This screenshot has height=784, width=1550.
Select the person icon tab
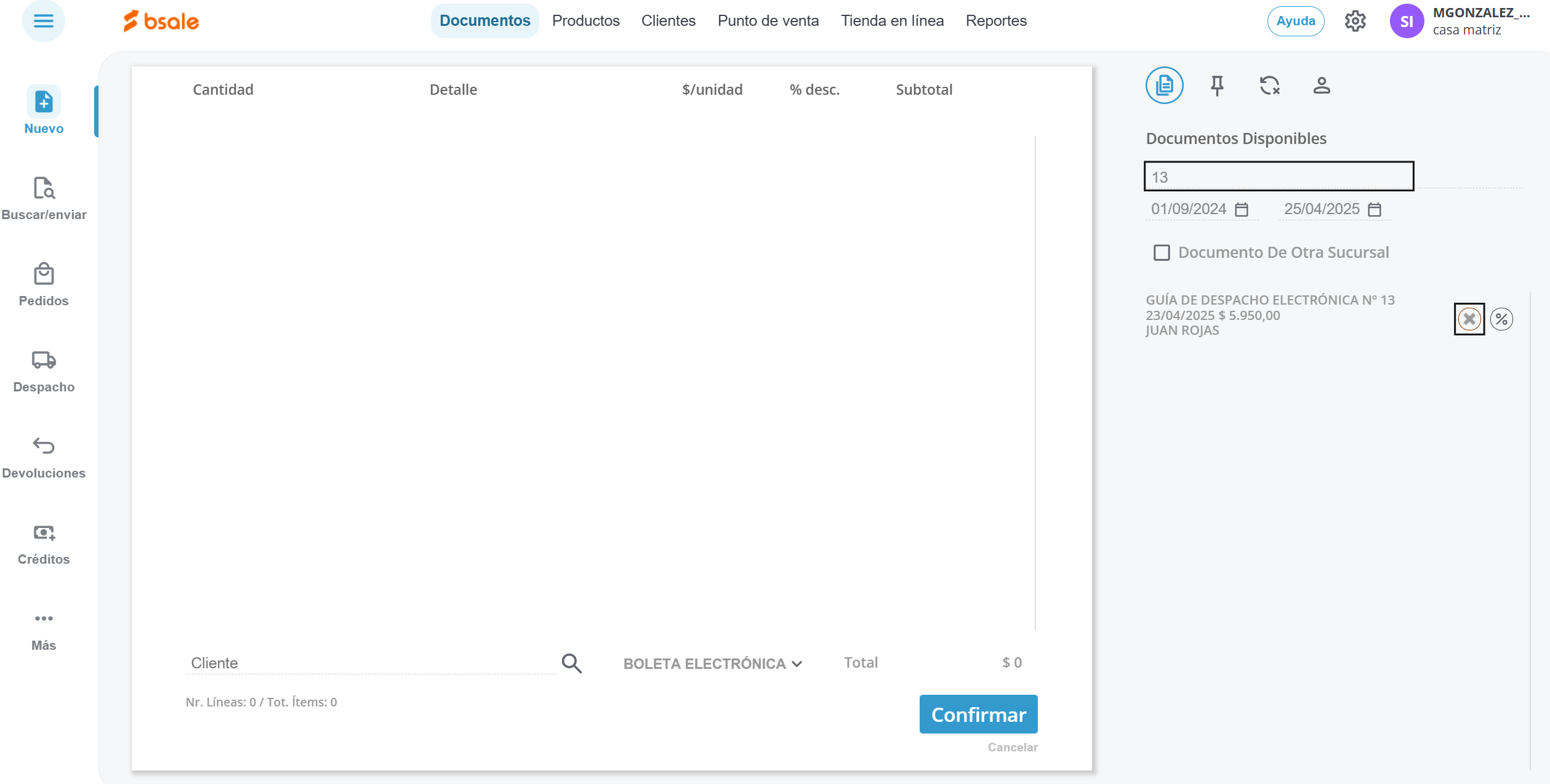tap(1322, 86)
